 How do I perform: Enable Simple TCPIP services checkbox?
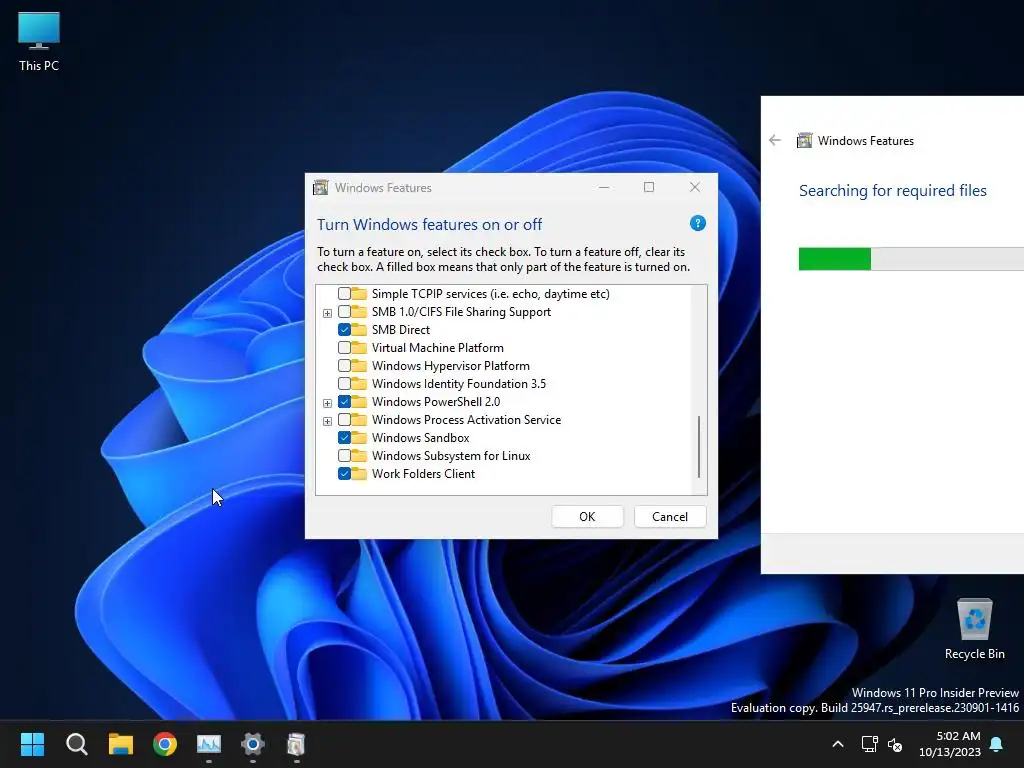[344, 294]
